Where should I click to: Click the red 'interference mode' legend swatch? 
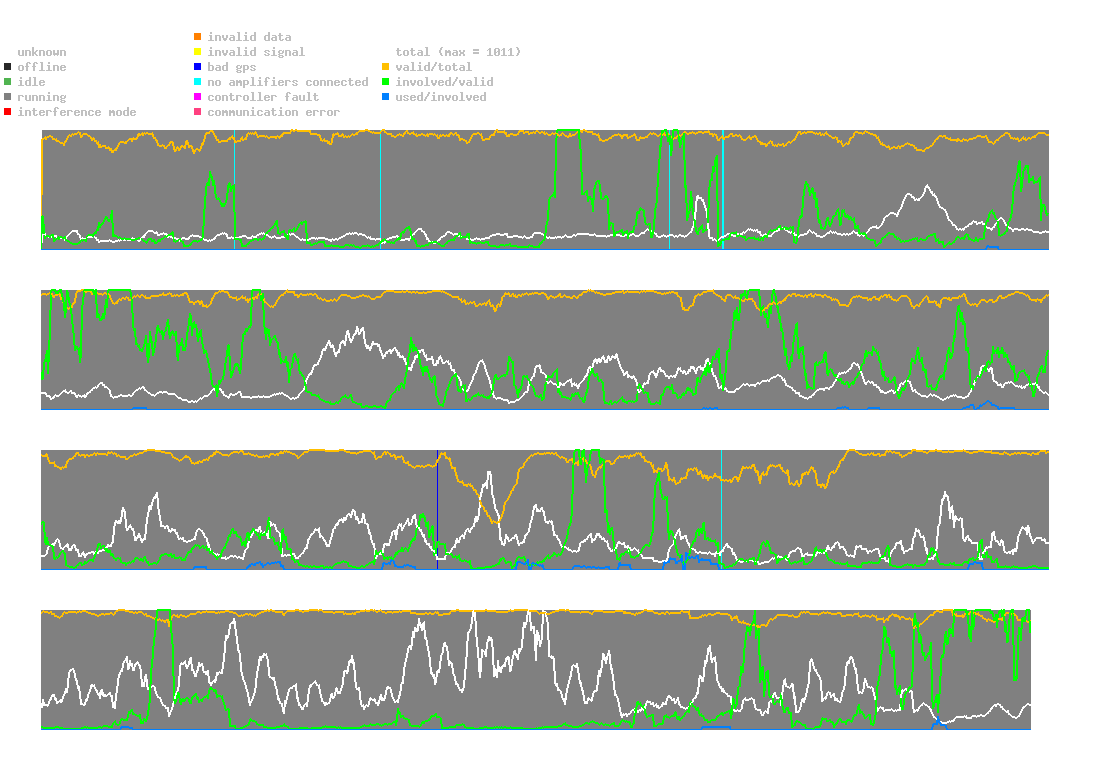[x=8, y=112]
